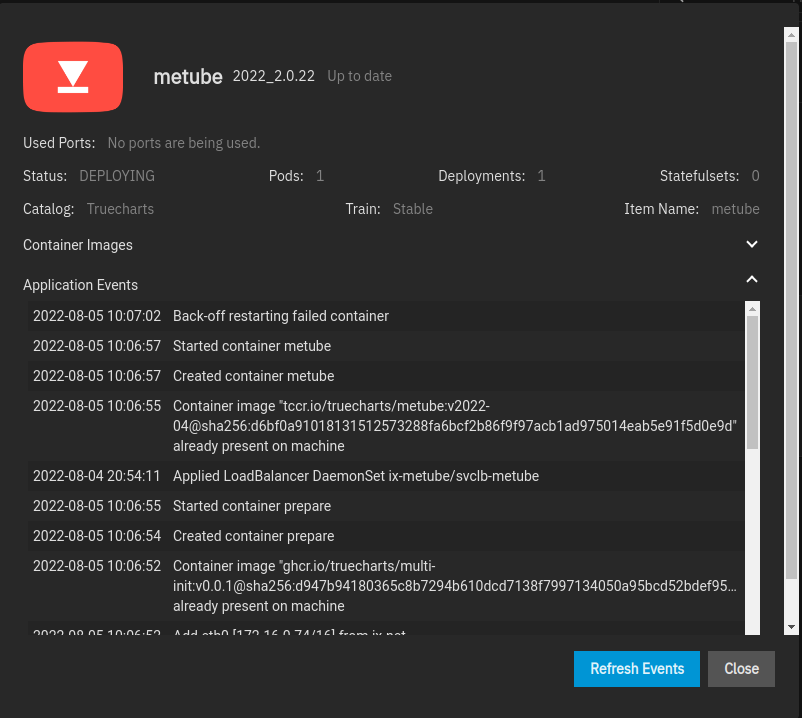Image resolution: width=802 pixels, height=718 pixels.
Task: Click the Truecharts catalog value
Action: pyautogui.click(x=120, y=209)
